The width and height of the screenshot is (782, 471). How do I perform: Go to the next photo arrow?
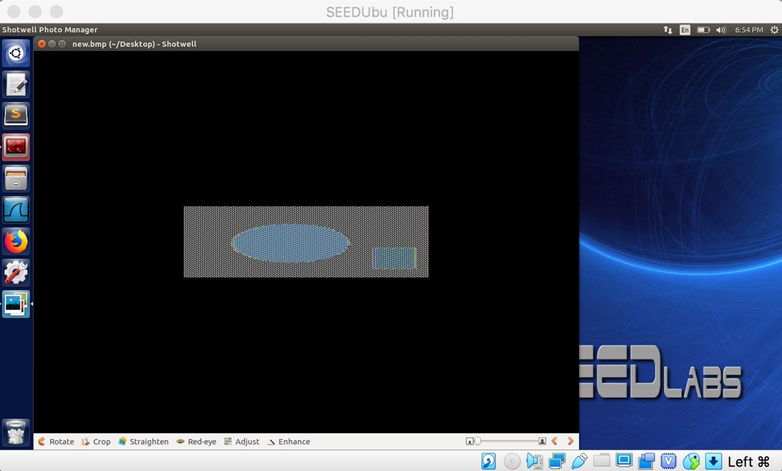click(571, 441)
